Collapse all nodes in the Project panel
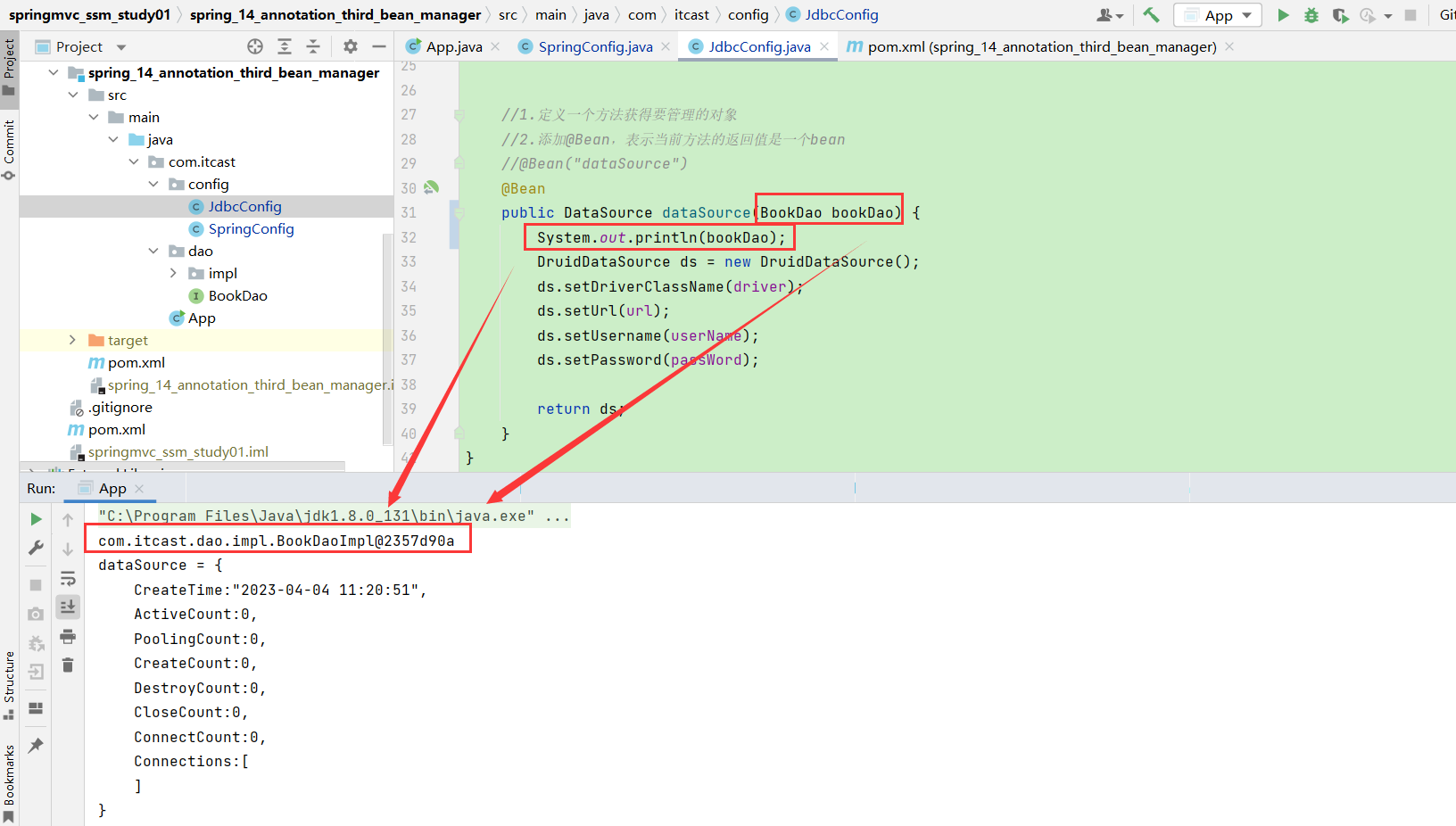The width and height of the screenshot is (1456, 826). tap(313, 46)
